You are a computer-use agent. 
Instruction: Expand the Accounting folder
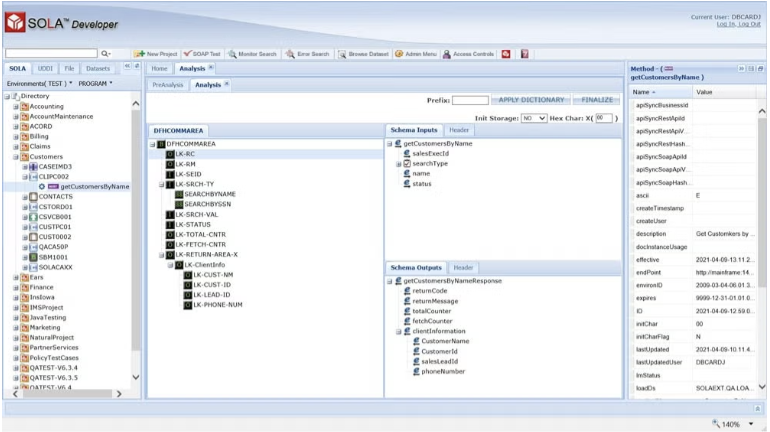tap(16, 107)
